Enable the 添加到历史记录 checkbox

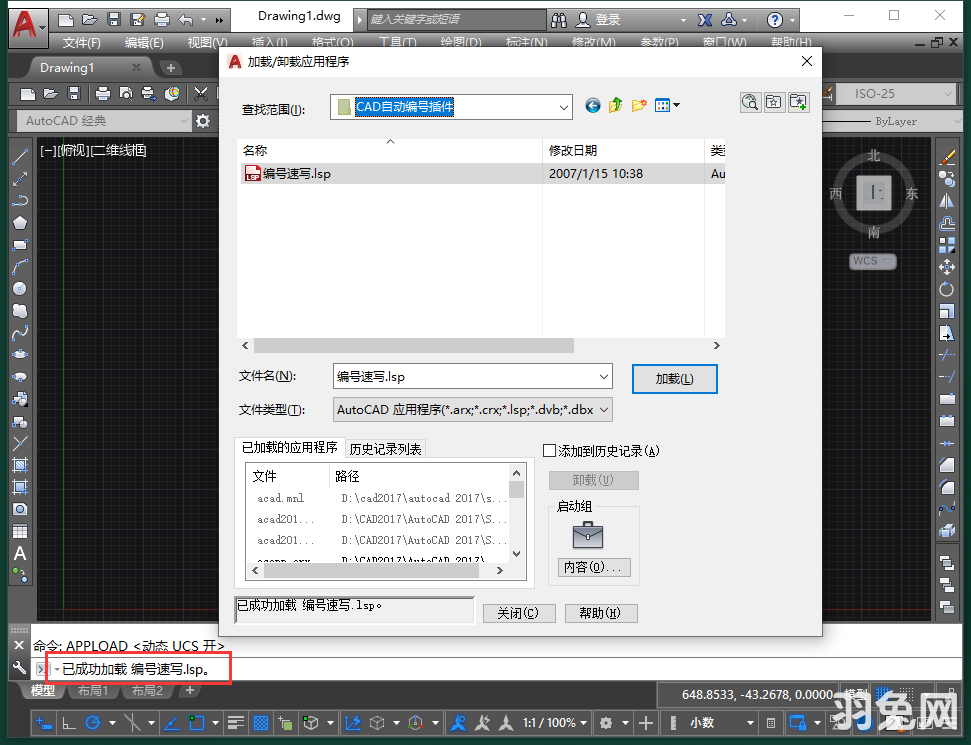click(549, 451)
